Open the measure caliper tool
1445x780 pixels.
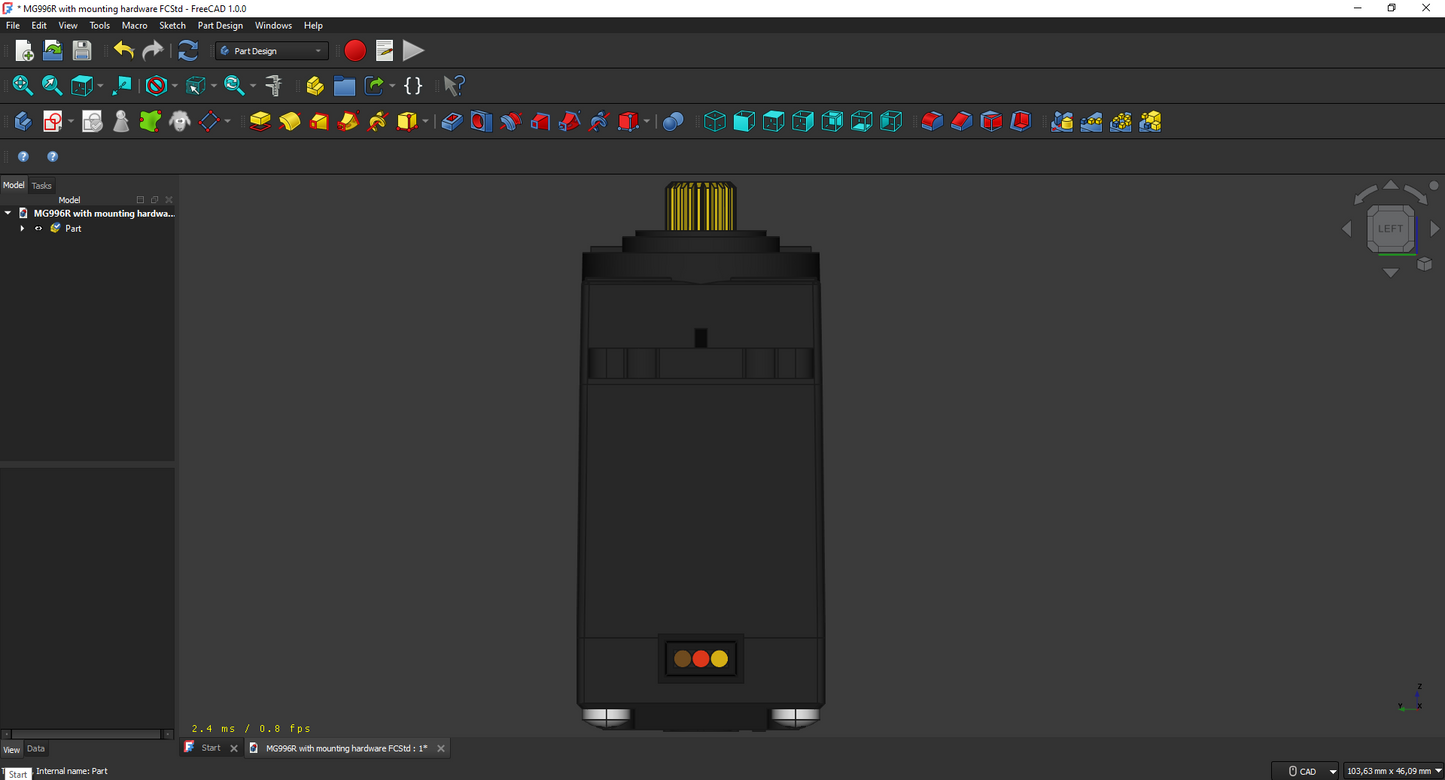[x=273, y=85]
